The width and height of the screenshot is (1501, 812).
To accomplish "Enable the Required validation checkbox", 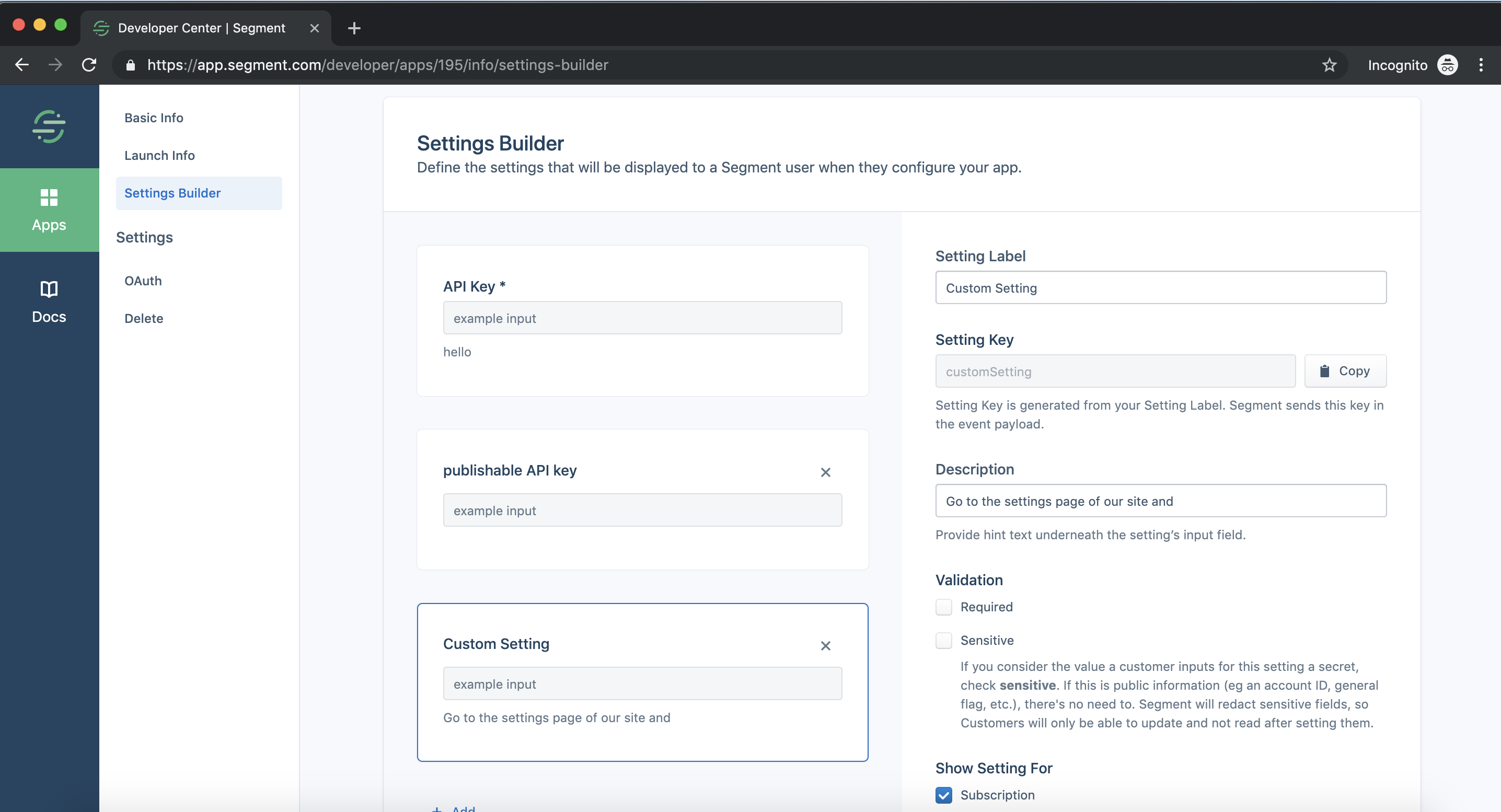I will click(x=943, y=607).
